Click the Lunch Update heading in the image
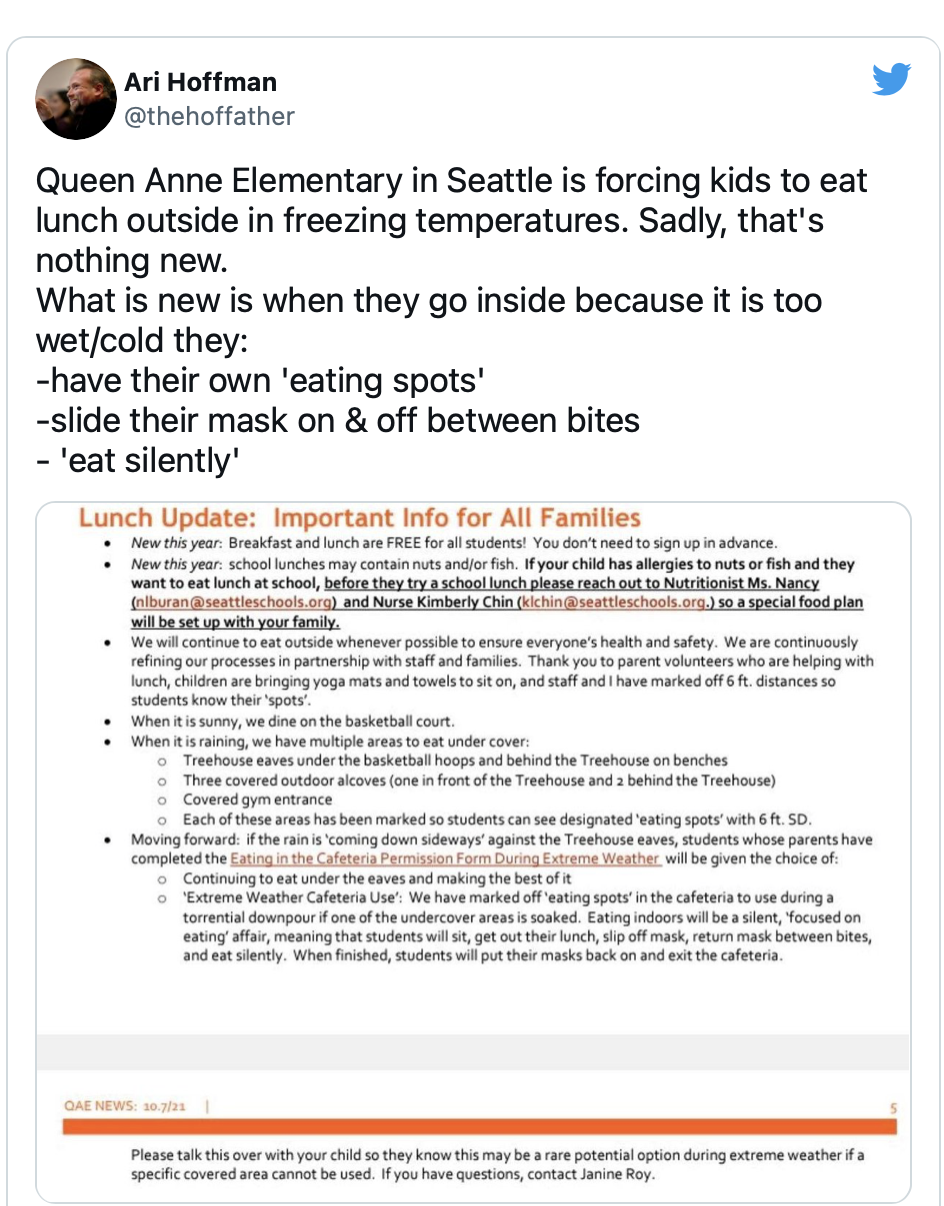The width and height of the screenshot is (944, 1206). (360, 518)
